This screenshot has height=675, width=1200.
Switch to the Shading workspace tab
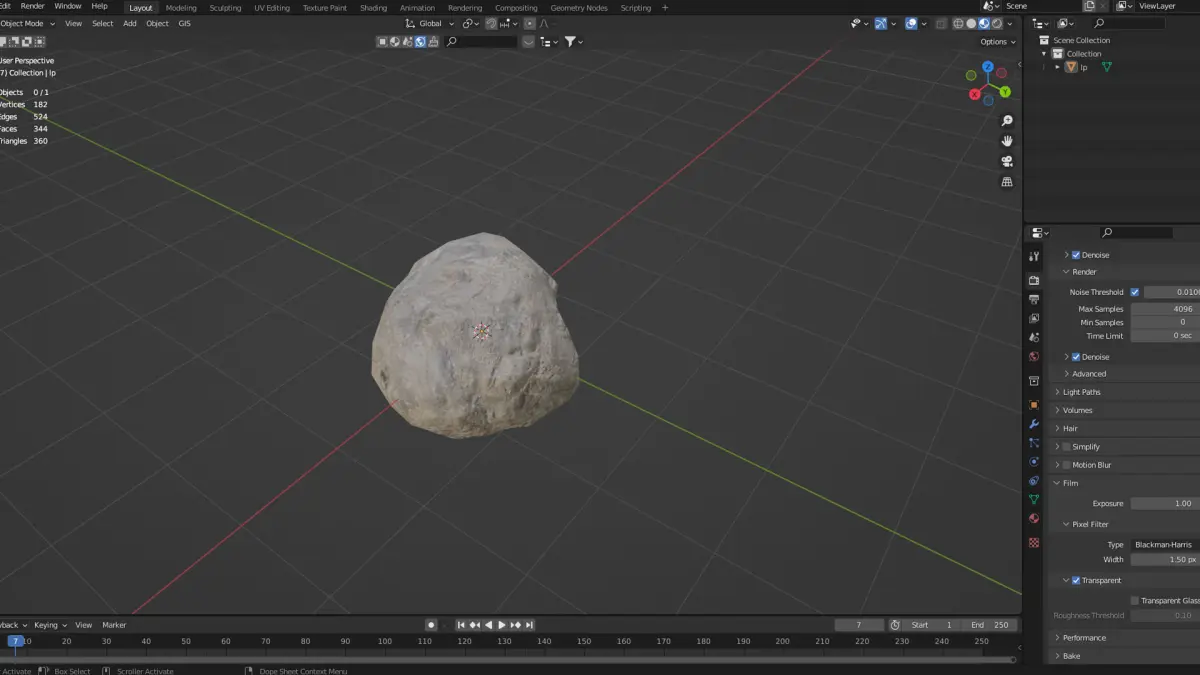pos(373,8)
